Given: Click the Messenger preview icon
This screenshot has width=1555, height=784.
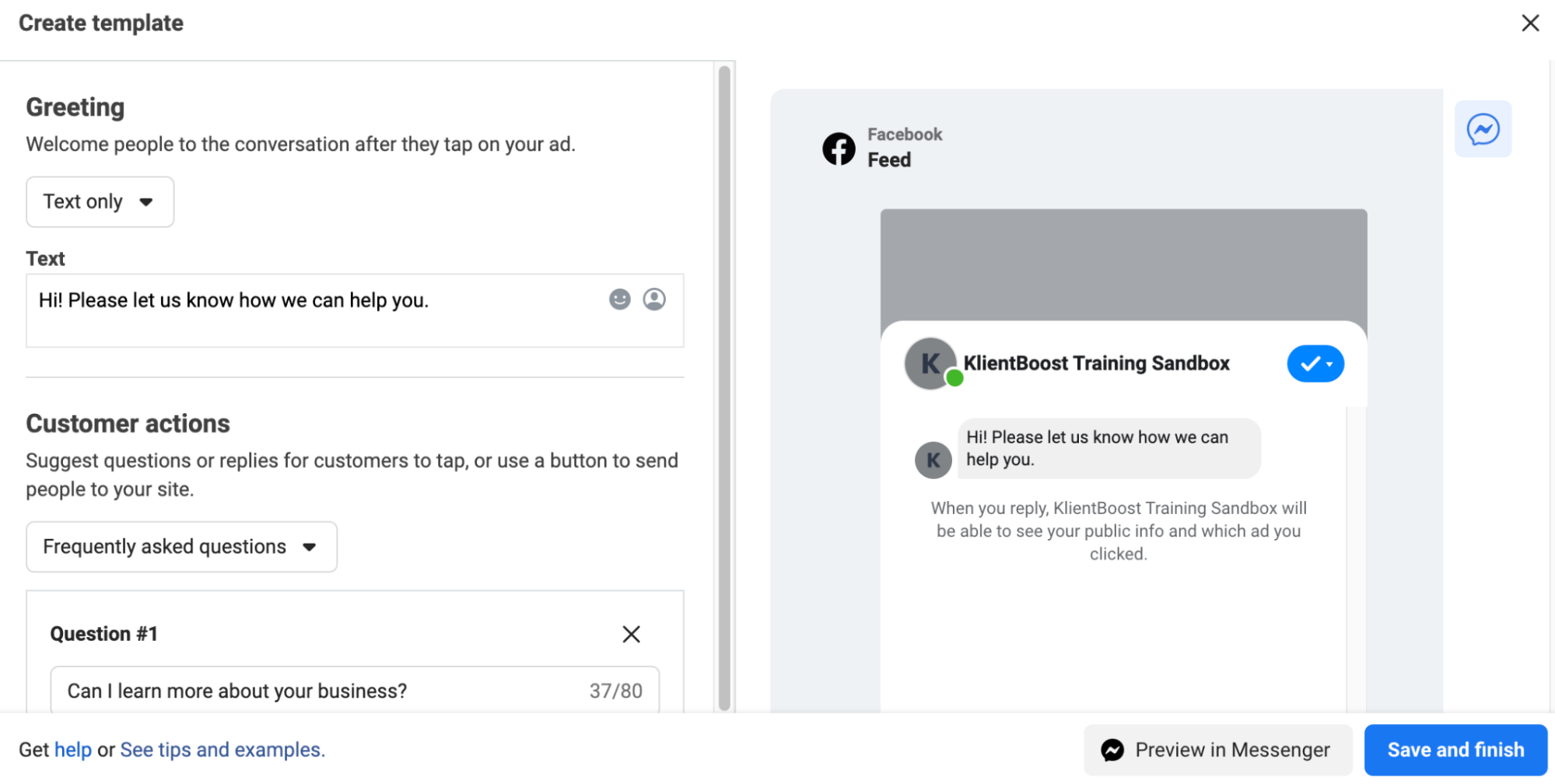Looking at the screenshot, I should (x=1483, y=129).
